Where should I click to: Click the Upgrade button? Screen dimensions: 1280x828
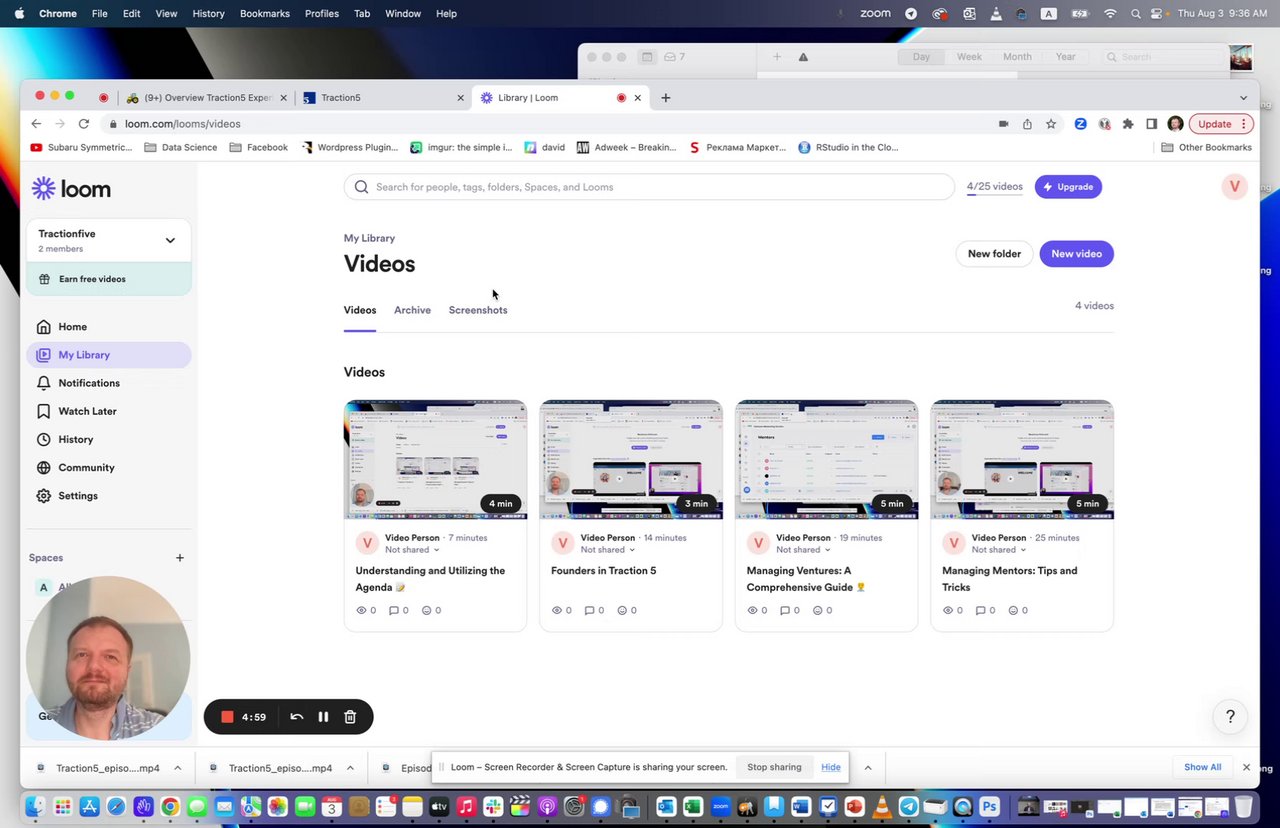click(1068, 187)
